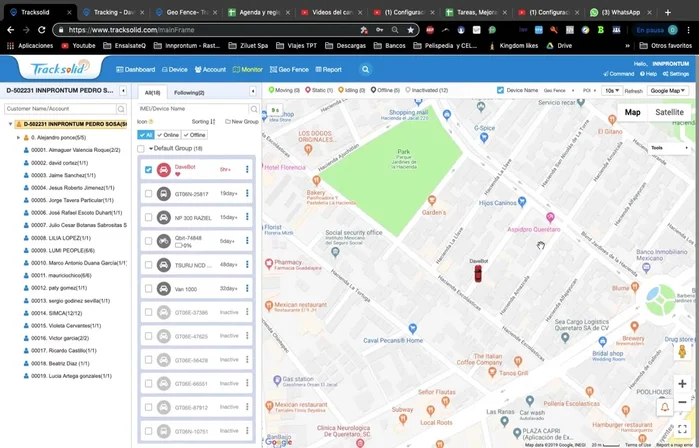Filter devices by Offline status button
Image resolution: width=699 pixels, height=448 pixels.
(194, 135)
